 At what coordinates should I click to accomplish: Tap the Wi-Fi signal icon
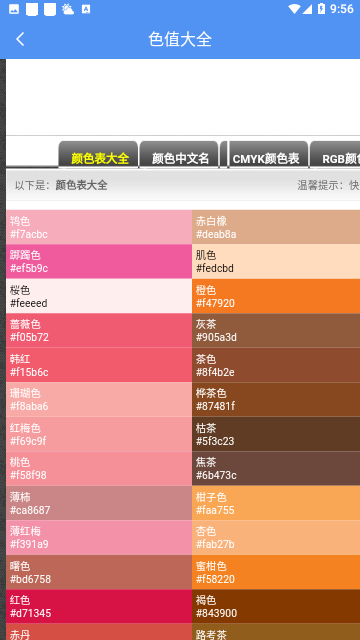point(293,9)
